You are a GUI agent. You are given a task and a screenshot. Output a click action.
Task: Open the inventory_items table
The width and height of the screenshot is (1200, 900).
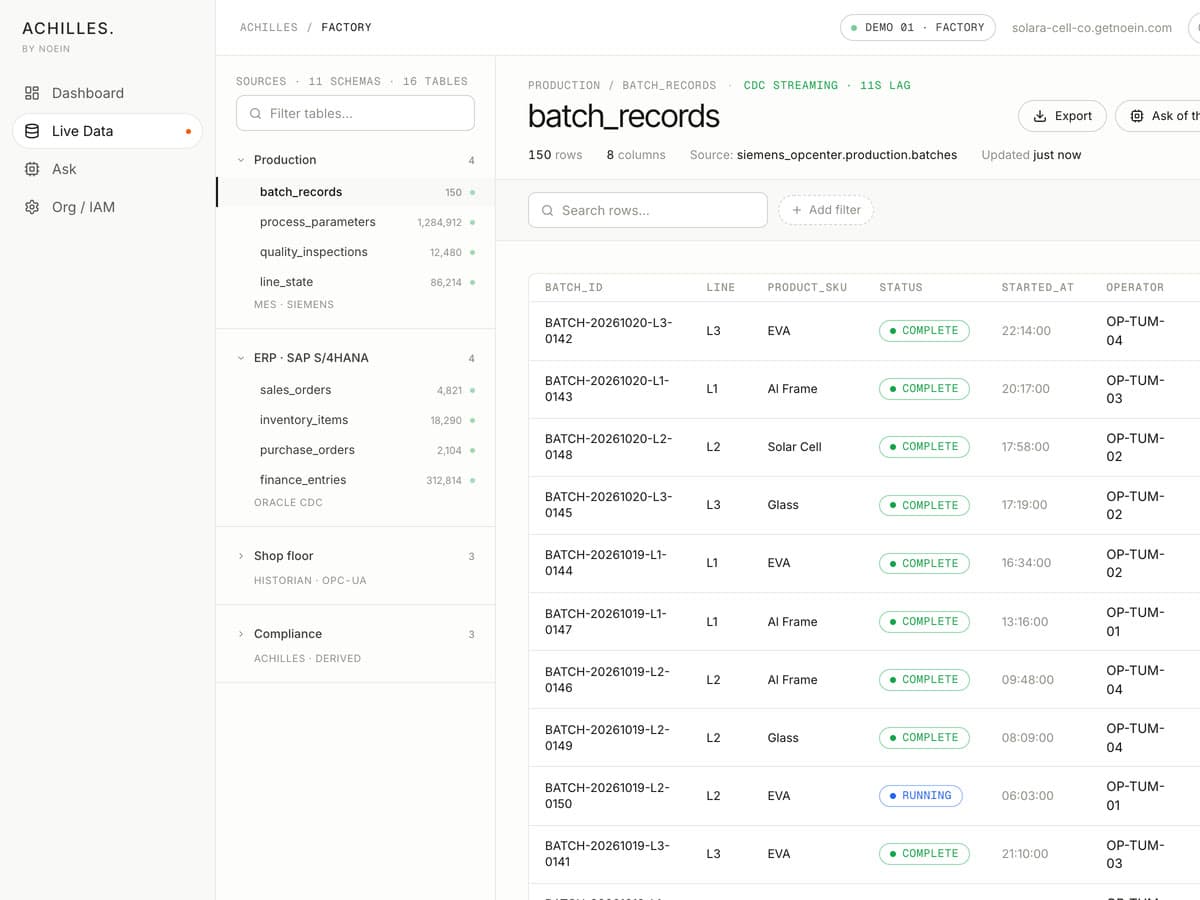(355, 420)
